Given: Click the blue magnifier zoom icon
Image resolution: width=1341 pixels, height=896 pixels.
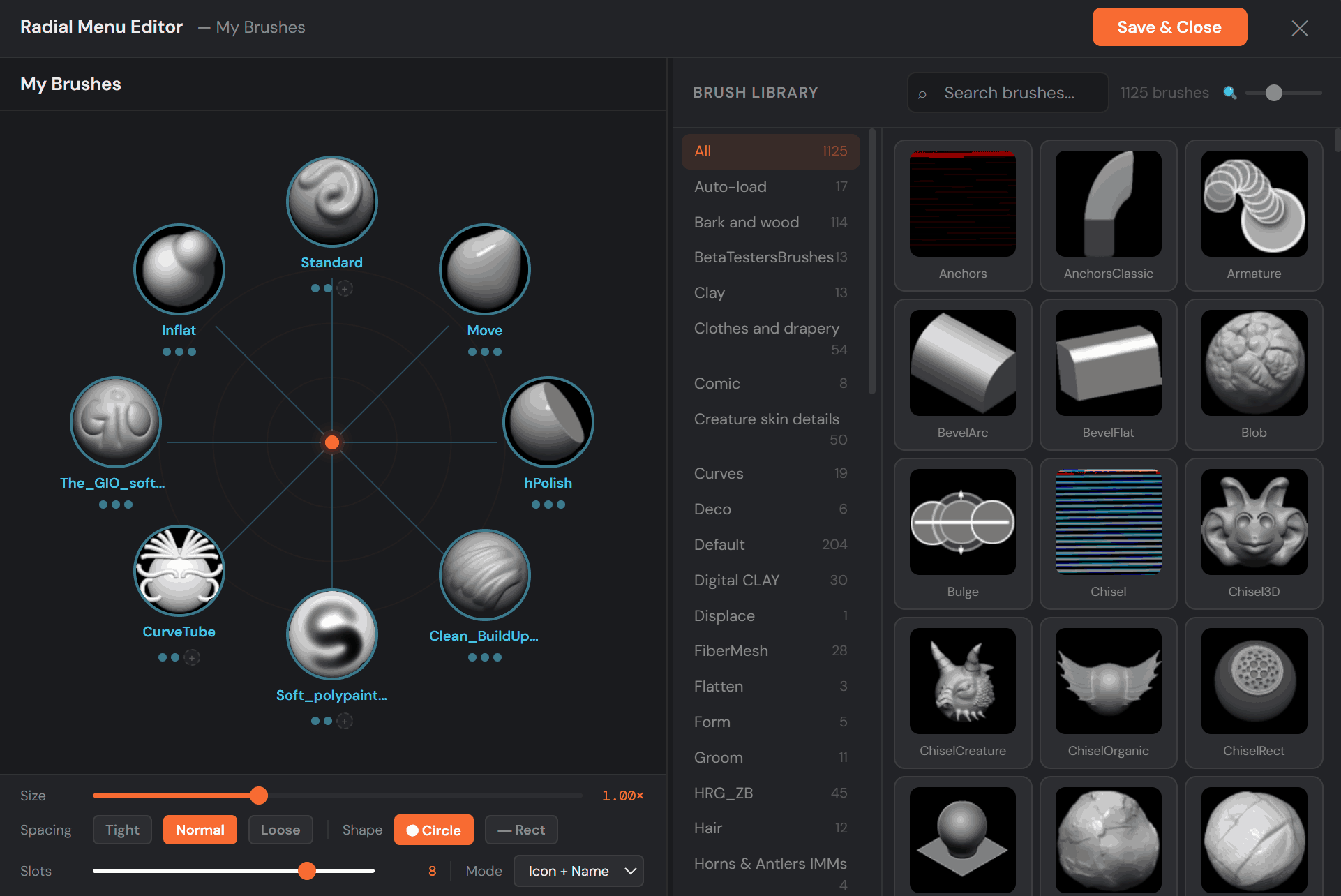Looking at the screenshot, I should point(1230,93).
